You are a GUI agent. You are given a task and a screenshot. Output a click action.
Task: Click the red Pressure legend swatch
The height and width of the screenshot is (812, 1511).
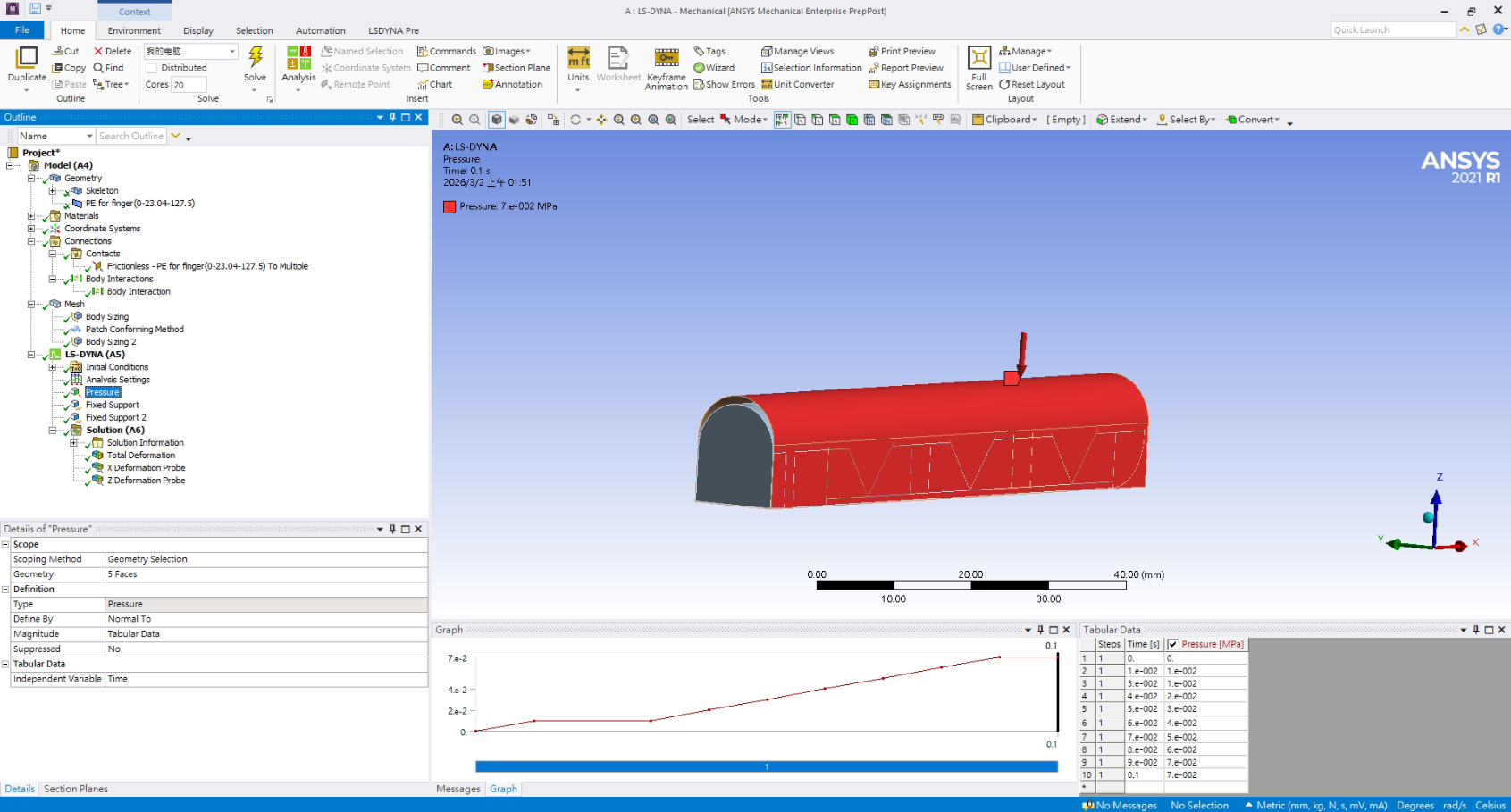click(x=449, y=206)
